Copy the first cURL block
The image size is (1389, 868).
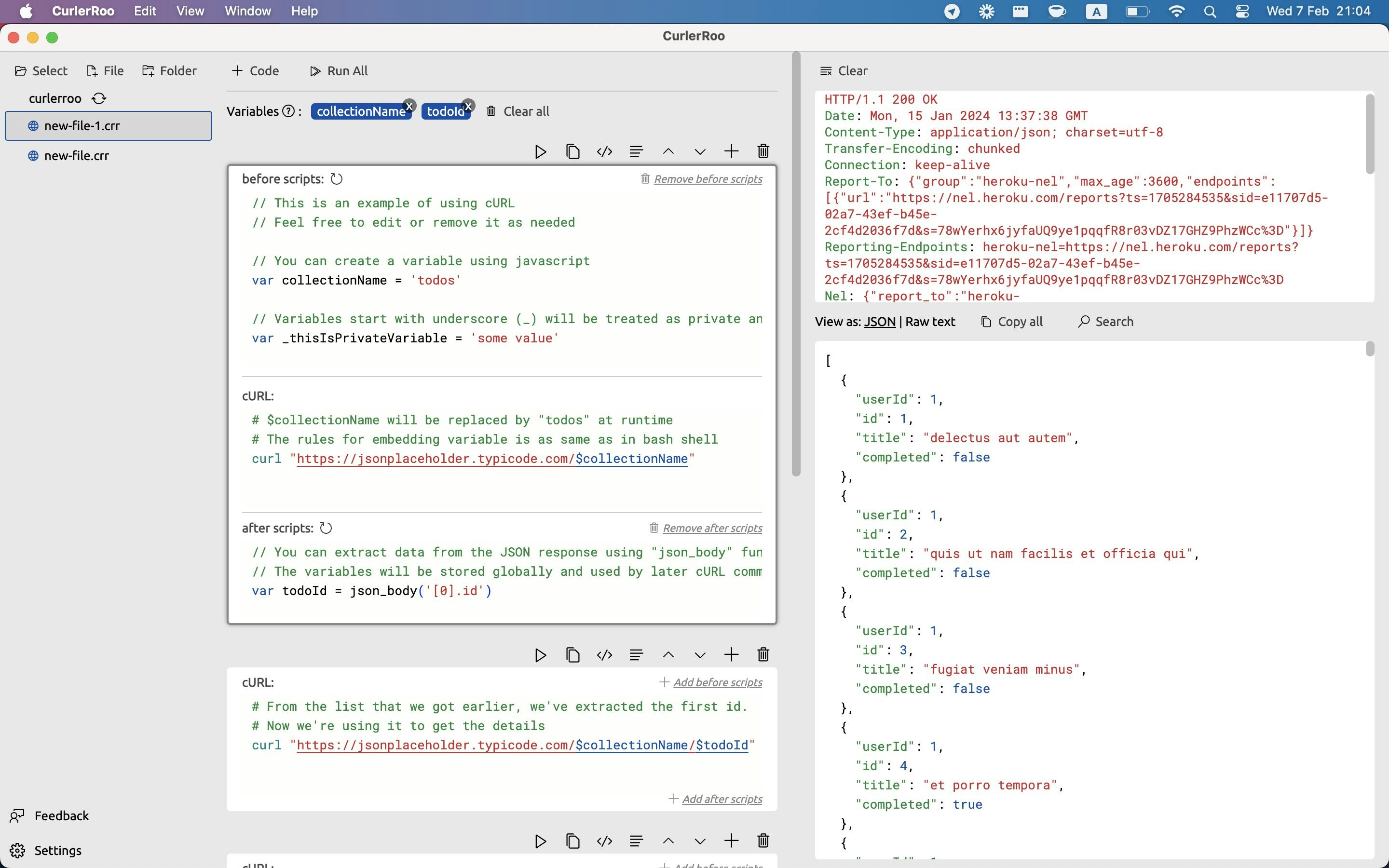click(572, 151)
